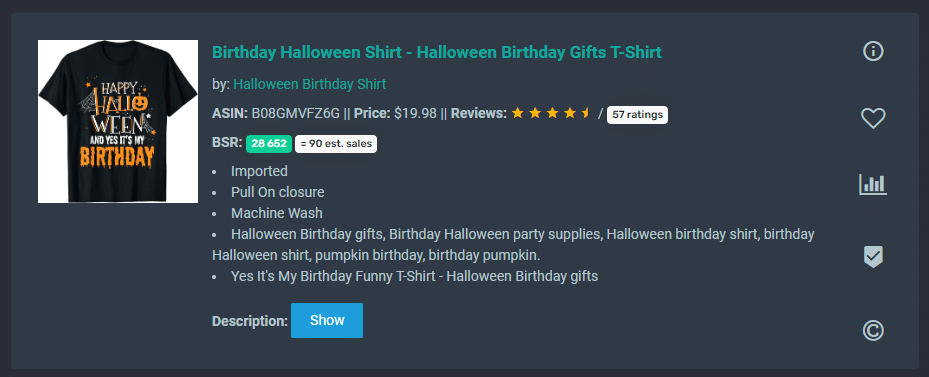Click the orange star rating icons
Viewport: 929px width, 377px height.
point(551,113)
